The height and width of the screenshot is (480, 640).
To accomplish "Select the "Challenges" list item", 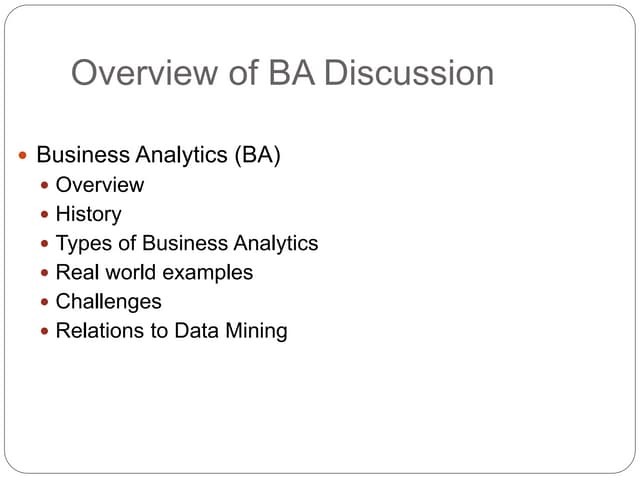I will tap(108, 301).
